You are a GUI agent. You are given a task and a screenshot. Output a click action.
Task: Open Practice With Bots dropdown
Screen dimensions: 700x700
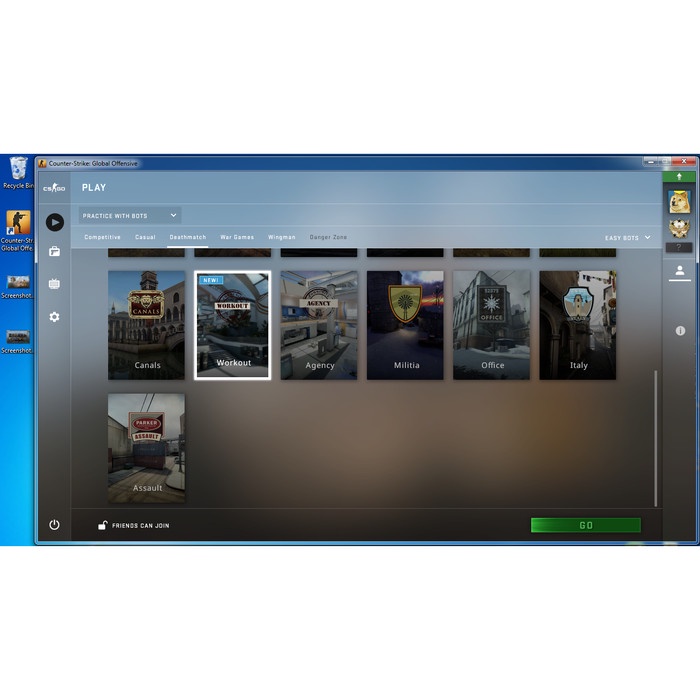130,216
